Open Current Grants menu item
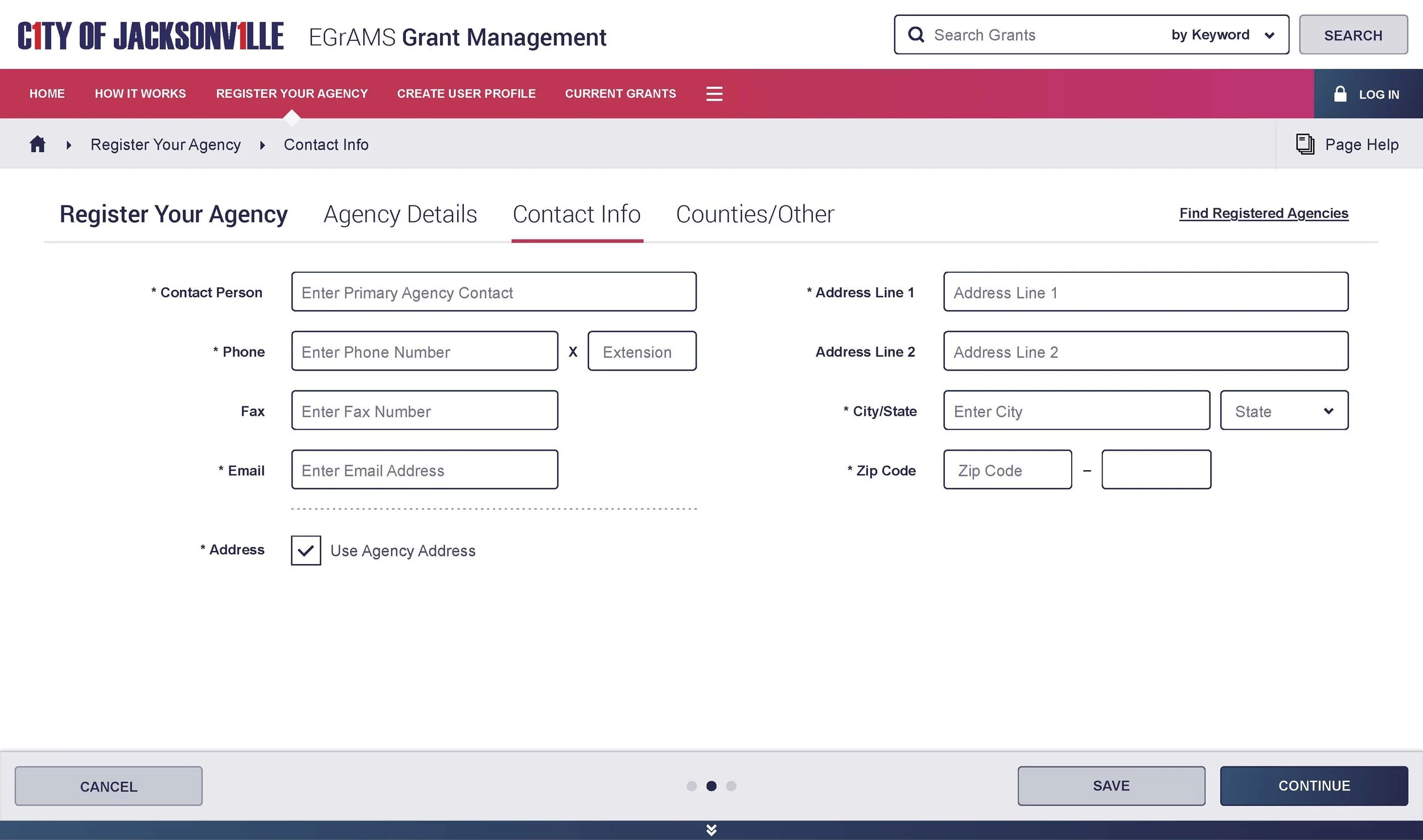1423x840 pixels. 620,94
